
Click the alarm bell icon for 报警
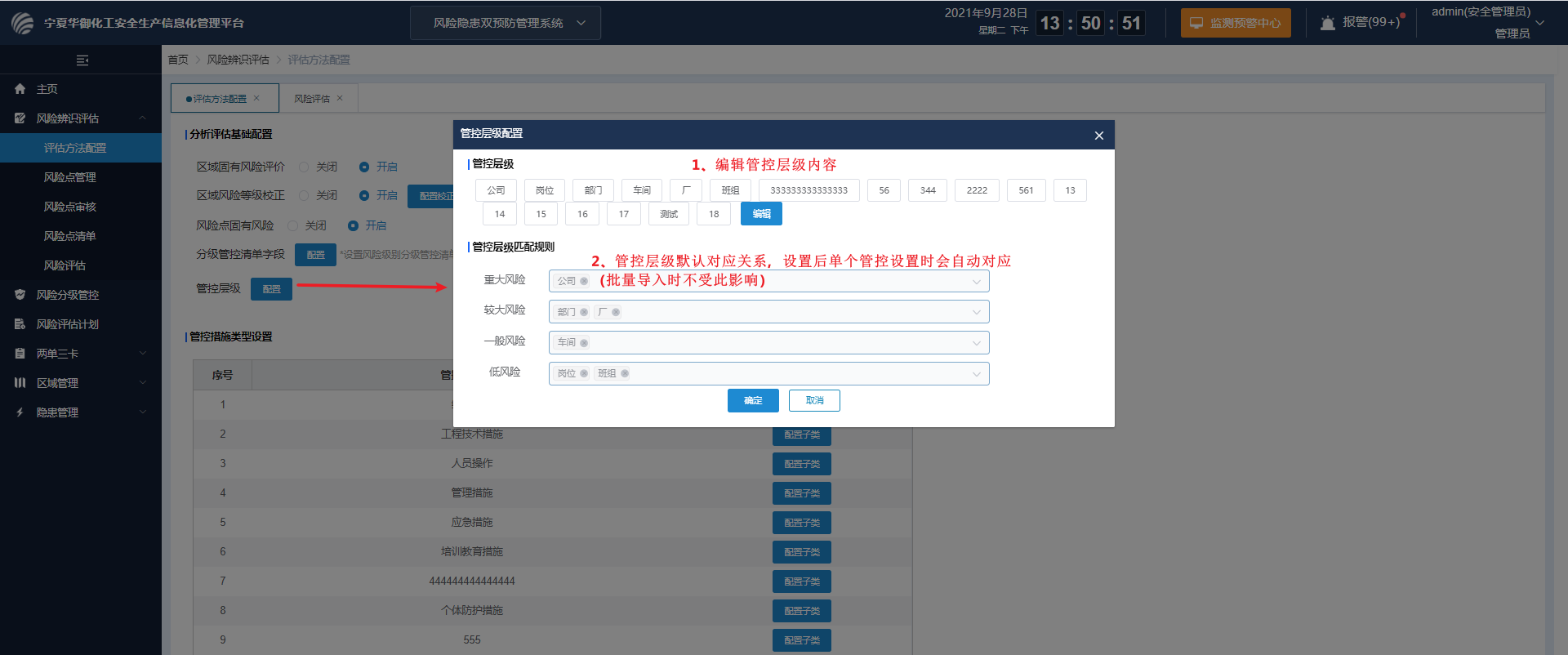pos(1328,23)
